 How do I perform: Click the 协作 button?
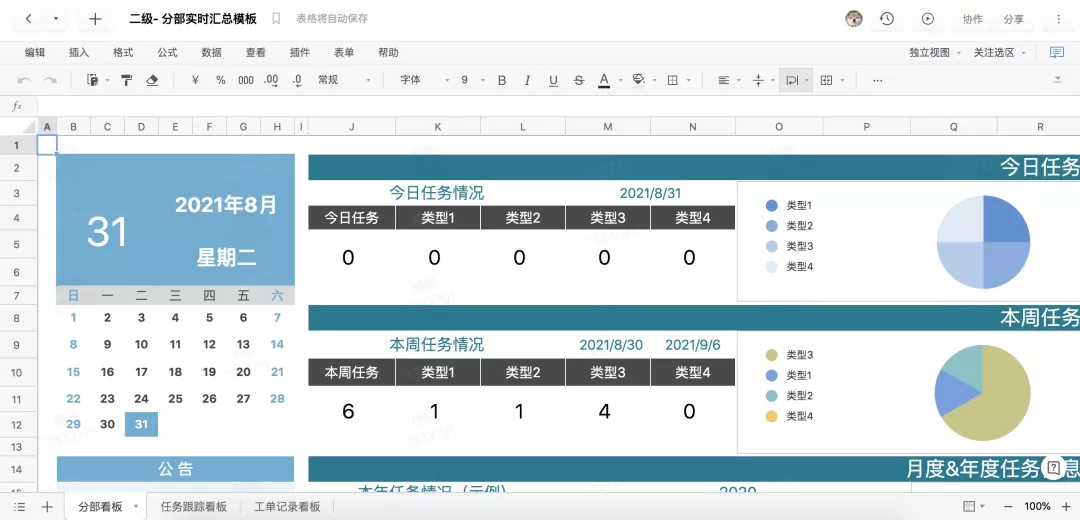973,19
